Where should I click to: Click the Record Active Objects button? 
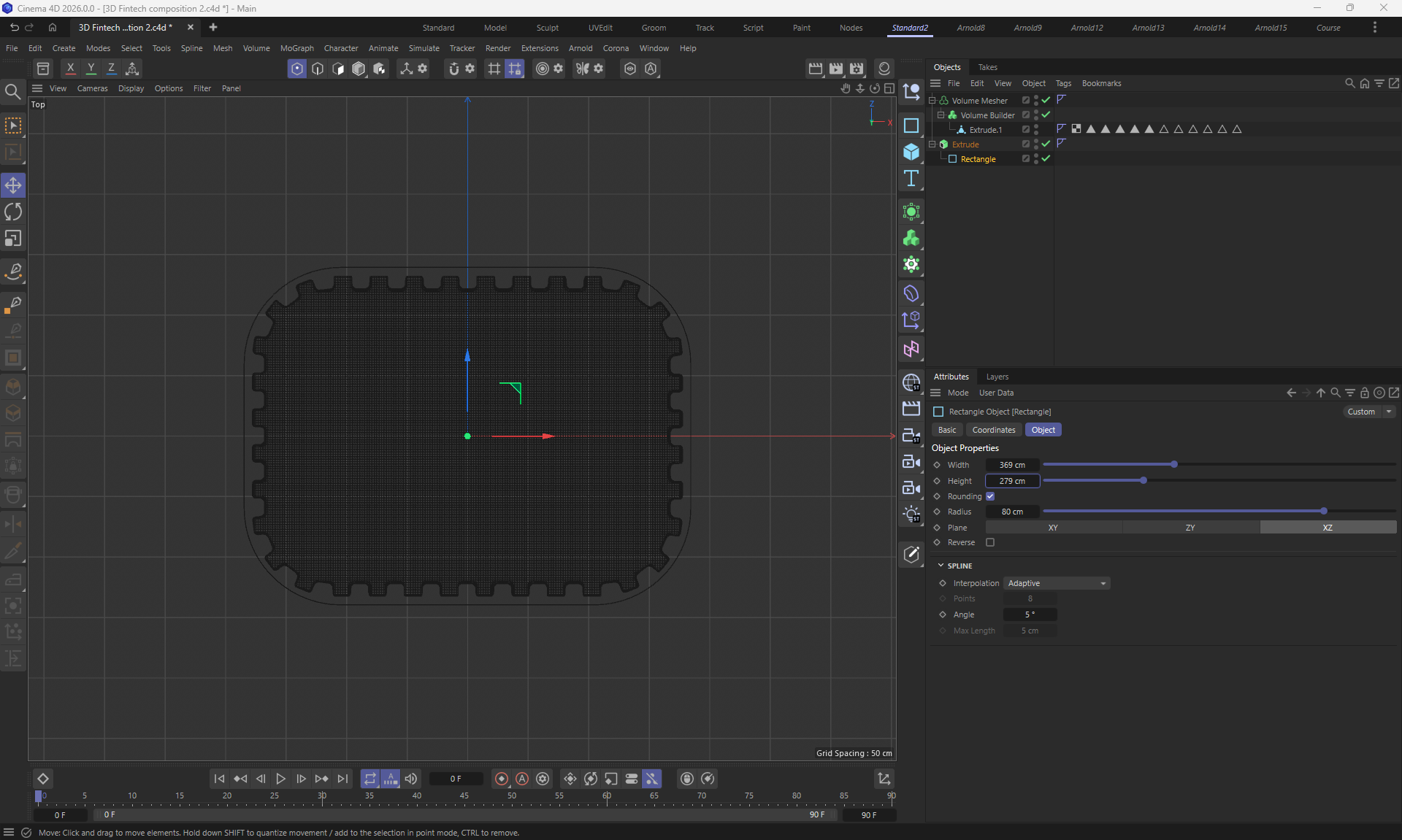pyautogui.click(x=501, y=779)
